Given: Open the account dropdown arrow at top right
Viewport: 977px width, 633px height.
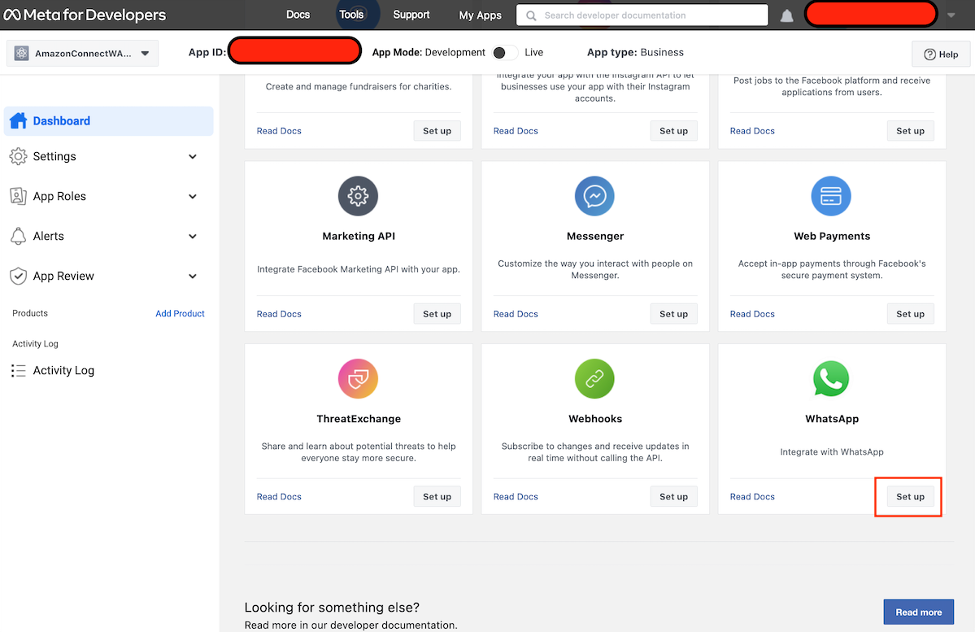Looking at the screenshot, I should click(x=951, y=16).
